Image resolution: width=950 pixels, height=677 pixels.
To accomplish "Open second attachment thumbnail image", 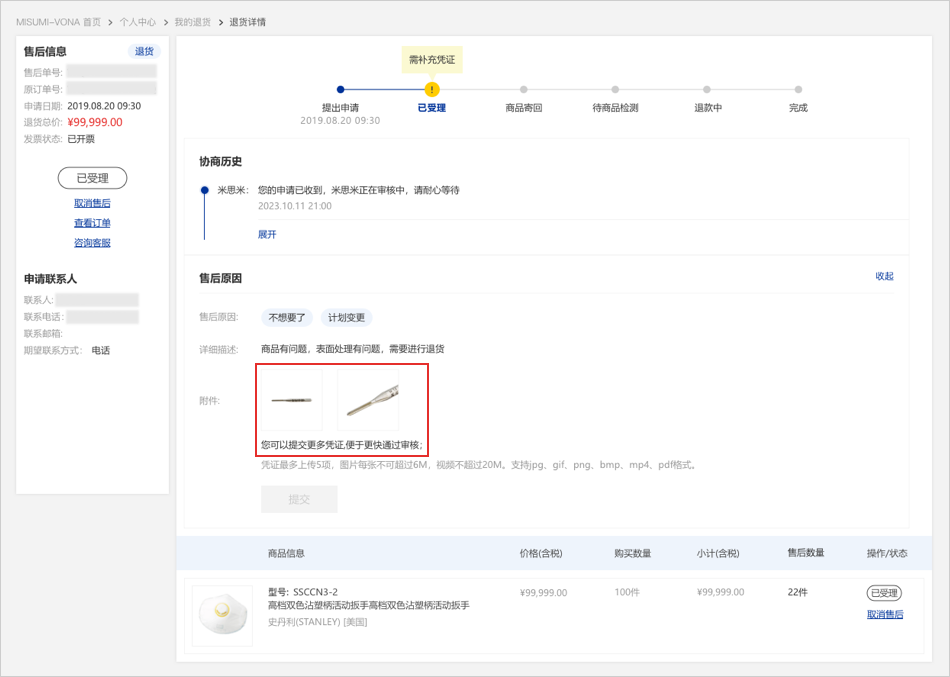I will coord(369,400).
